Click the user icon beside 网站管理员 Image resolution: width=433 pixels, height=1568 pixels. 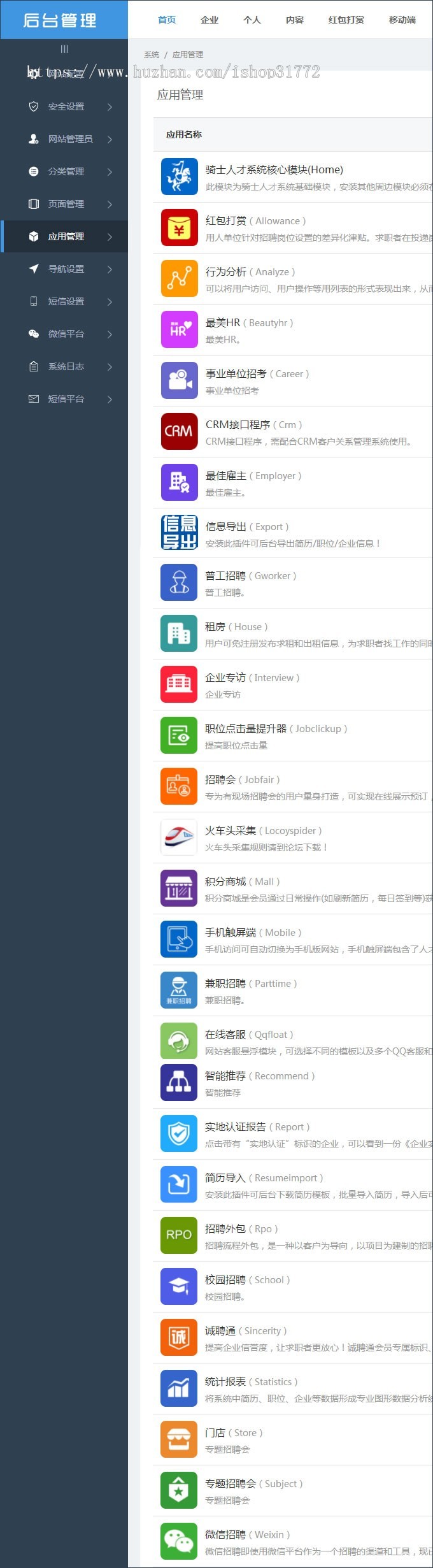coord(34,139)
